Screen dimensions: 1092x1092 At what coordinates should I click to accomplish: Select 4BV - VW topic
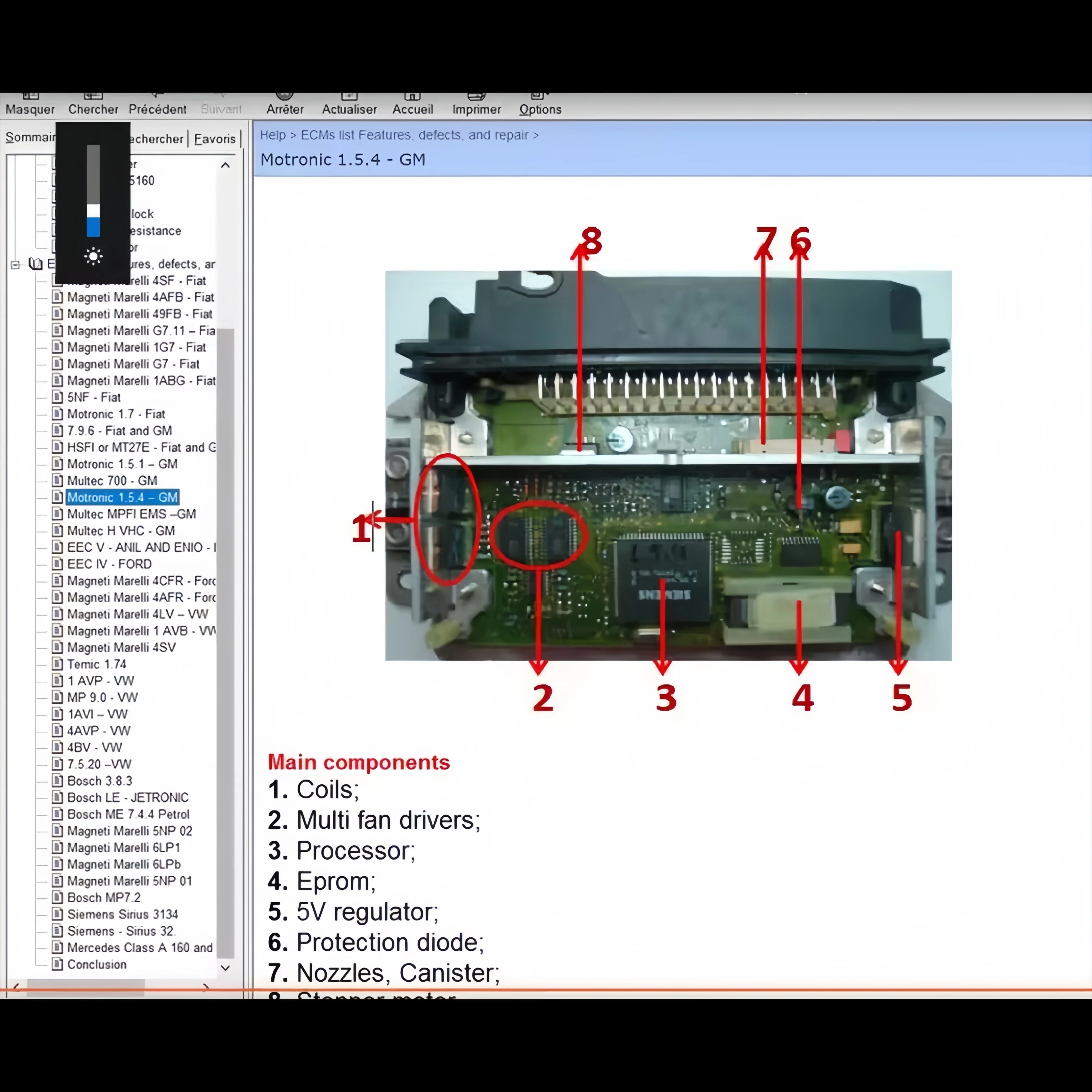(x=94, y=747)
